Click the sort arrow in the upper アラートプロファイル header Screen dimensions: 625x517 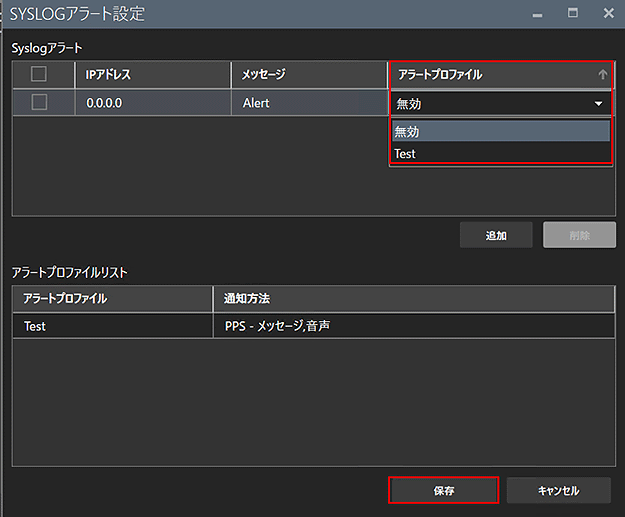(602, 74)
